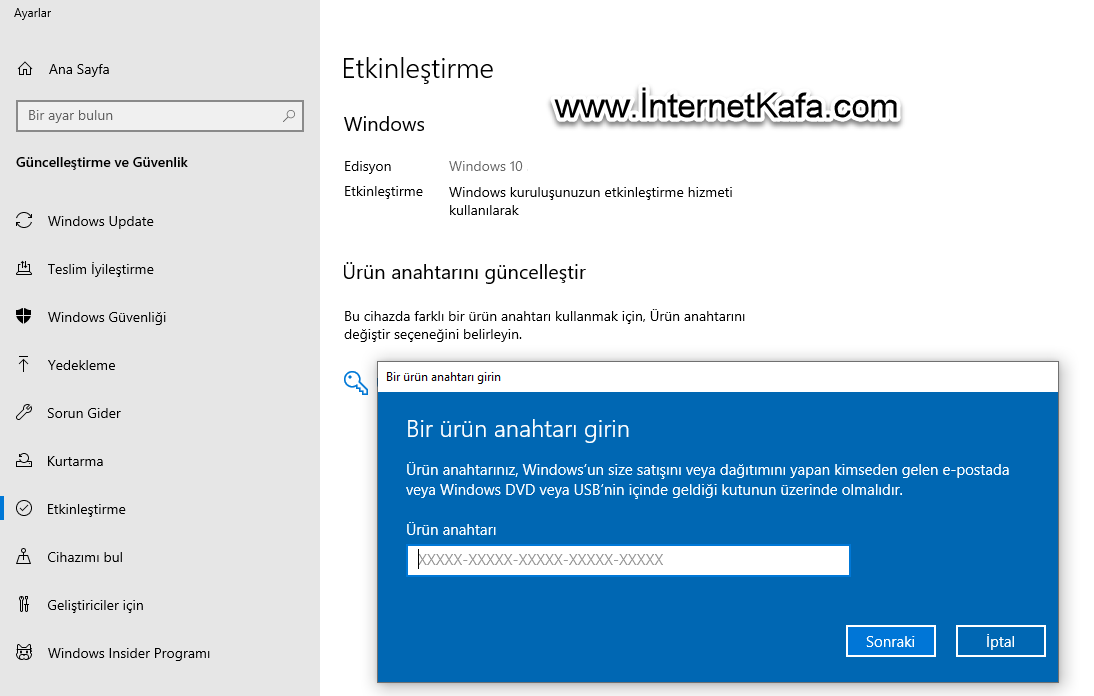This screenshot has width=1094, height=696.
Task: Open Ana Sayfa
Action: pos(79,69)
